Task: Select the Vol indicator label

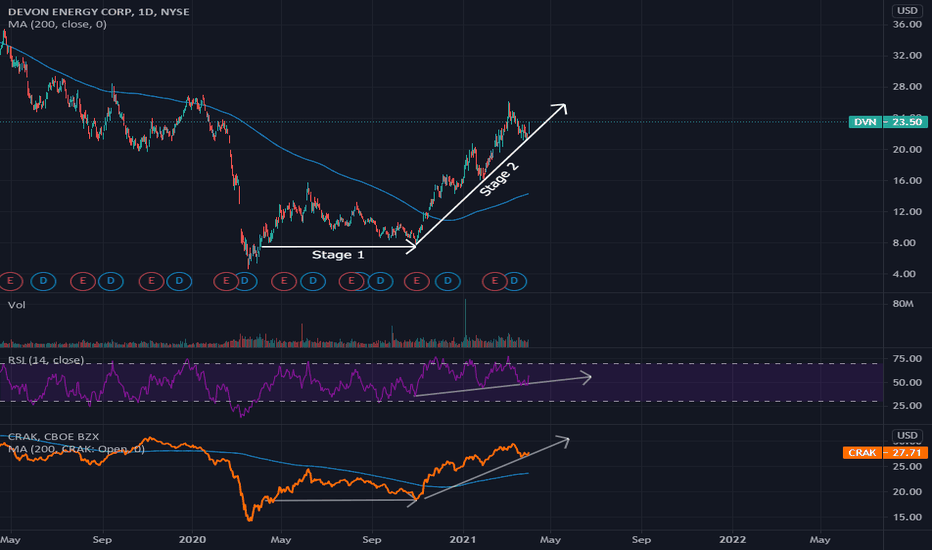Action: tap(17, 305)
